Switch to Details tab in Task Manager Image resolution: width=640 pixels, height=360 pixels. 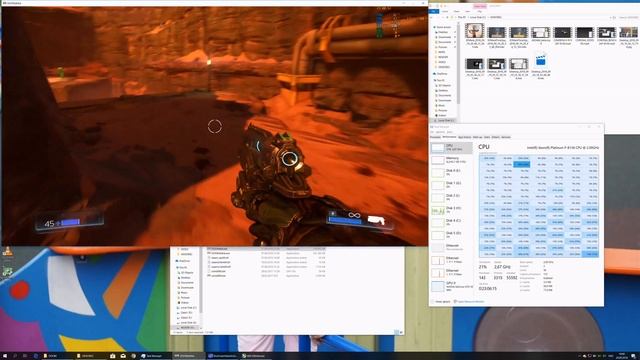click(x=496, y=137)
